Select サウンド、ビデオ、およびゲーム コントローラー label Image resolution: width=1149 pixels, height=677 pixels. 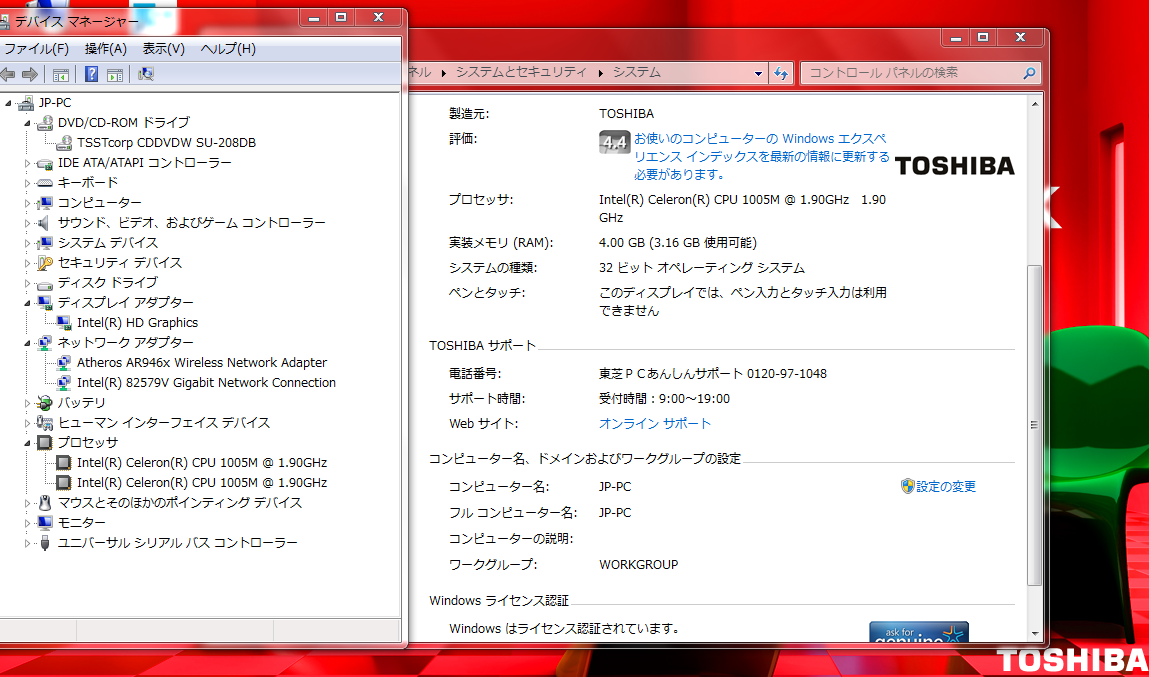point(192,223)
